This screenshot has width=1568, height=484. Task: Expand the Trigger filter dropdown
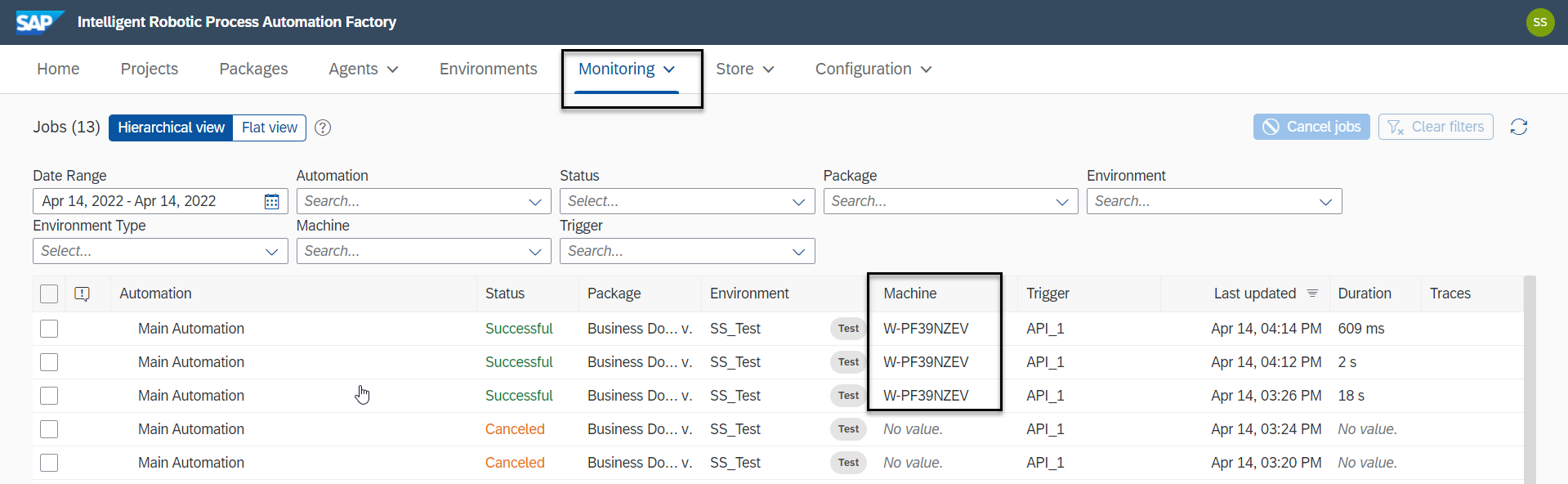click(x=798, y=252)
